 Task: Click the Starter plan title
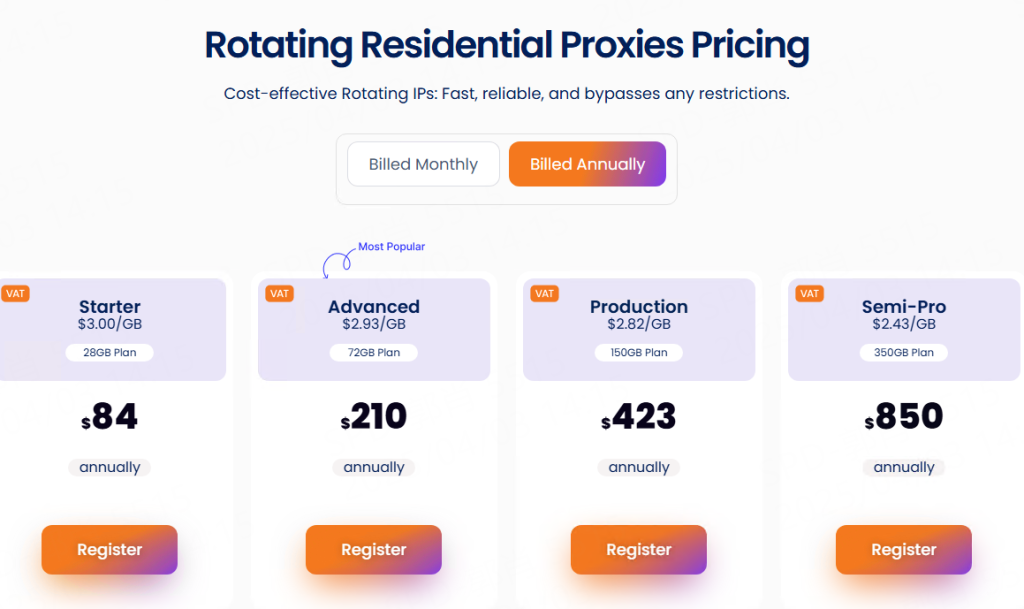coord(109,306)
